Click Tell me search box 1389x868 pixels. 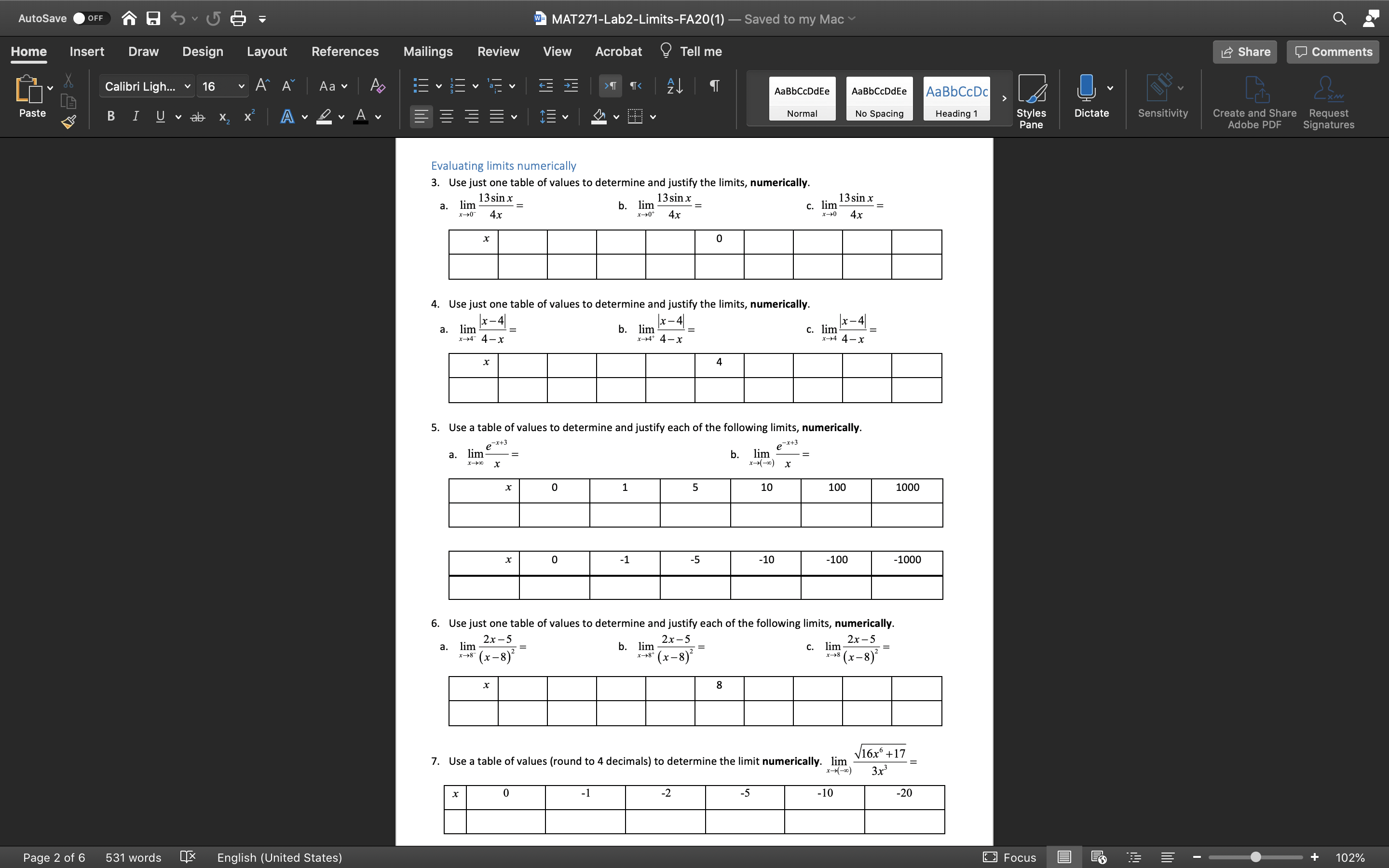(691, 51)
